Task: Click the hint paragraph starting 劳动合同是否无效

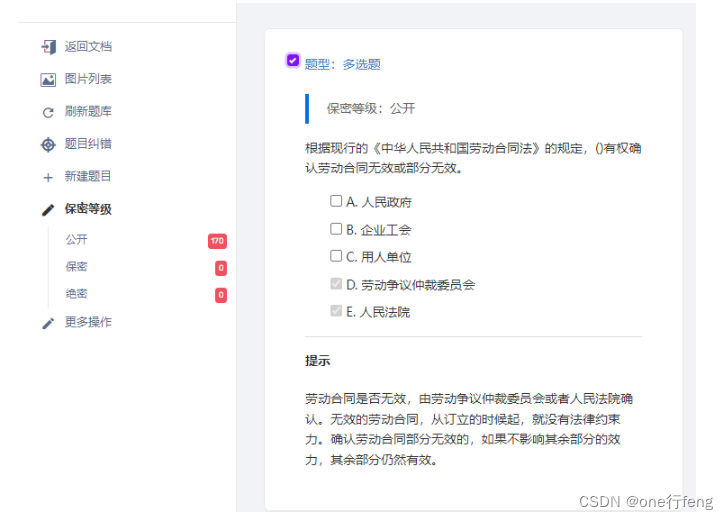Action: [469, 429]
